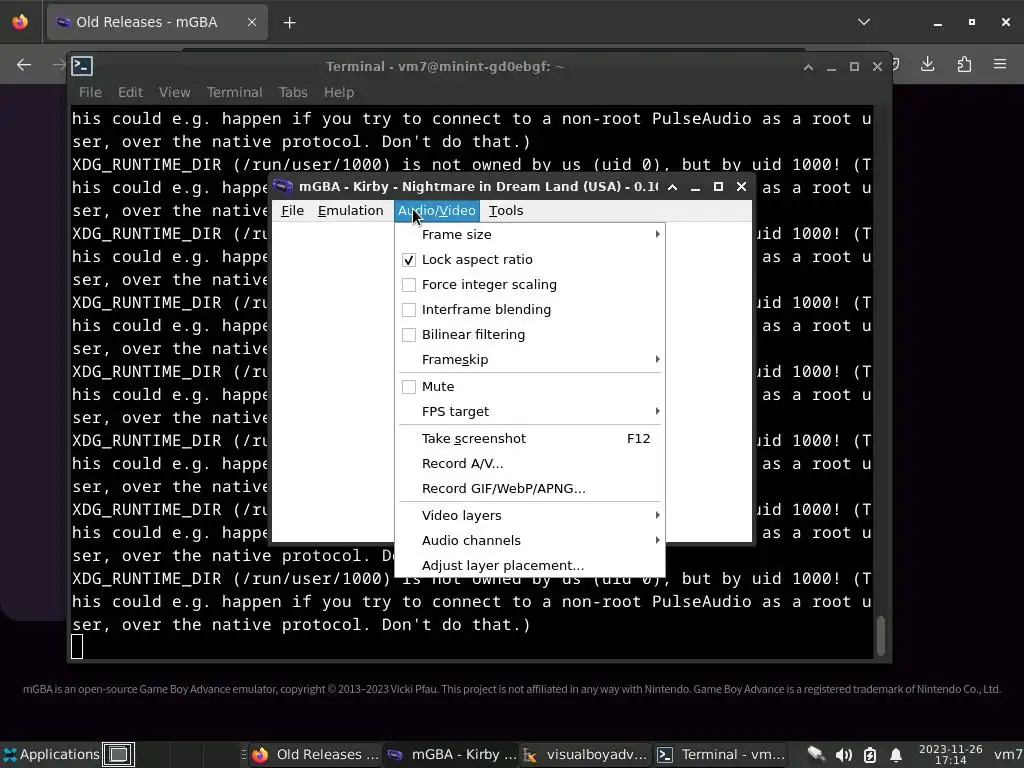Click the Terminal window scrollbar handle
The image size is (1024, 768).
click(881, 635)
